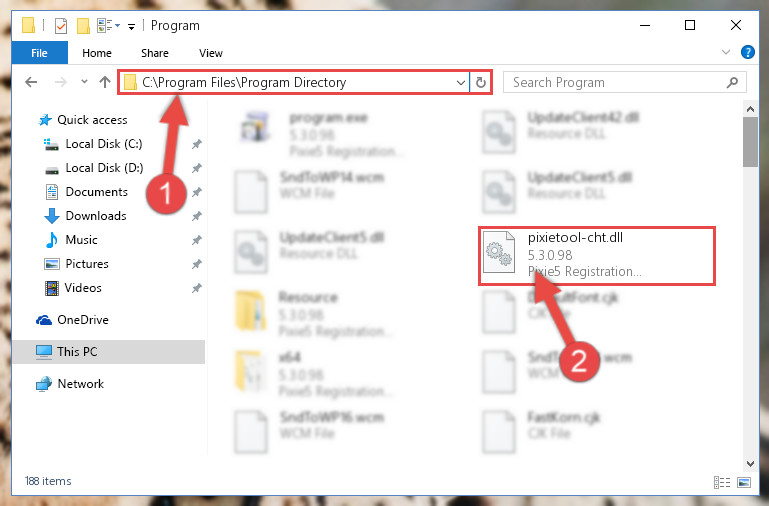769x506 pixels.
Task: Open the Help question mark icon
Action: pyautogui.click(x=747, y=52)
